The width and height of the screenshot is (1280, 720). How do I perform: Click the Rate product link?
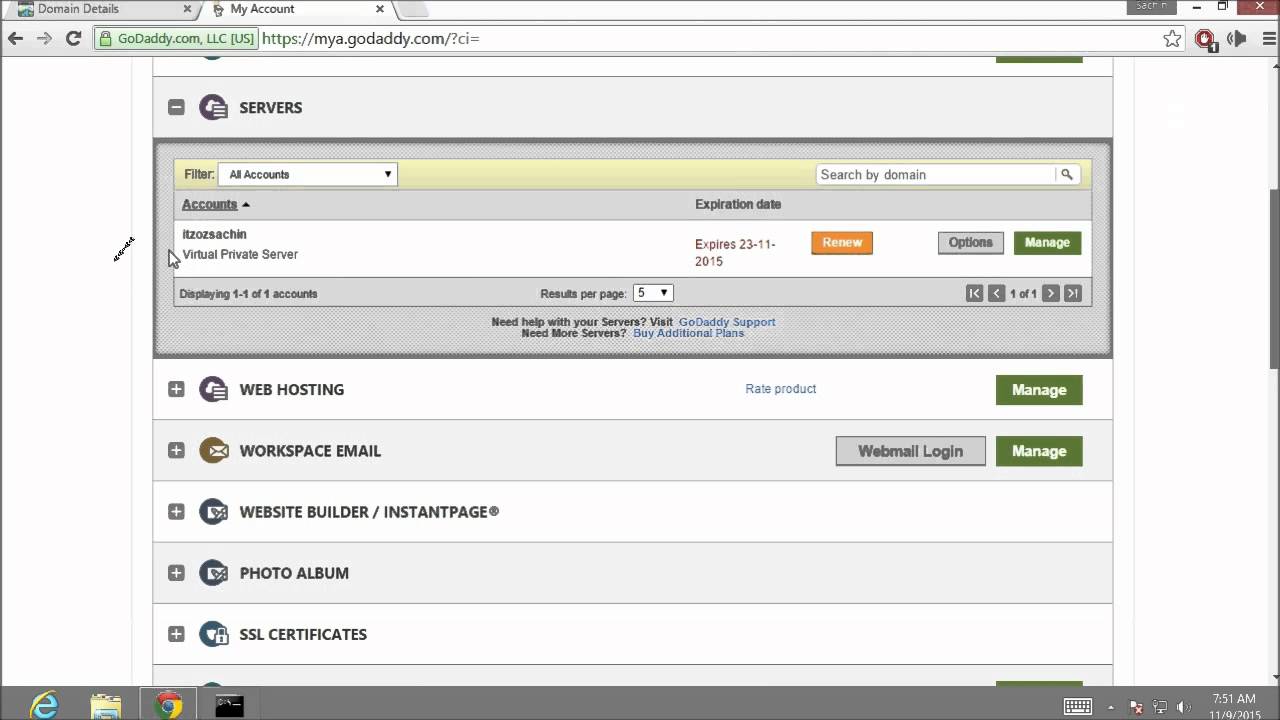pyautogui.click(x=781, y=389)
